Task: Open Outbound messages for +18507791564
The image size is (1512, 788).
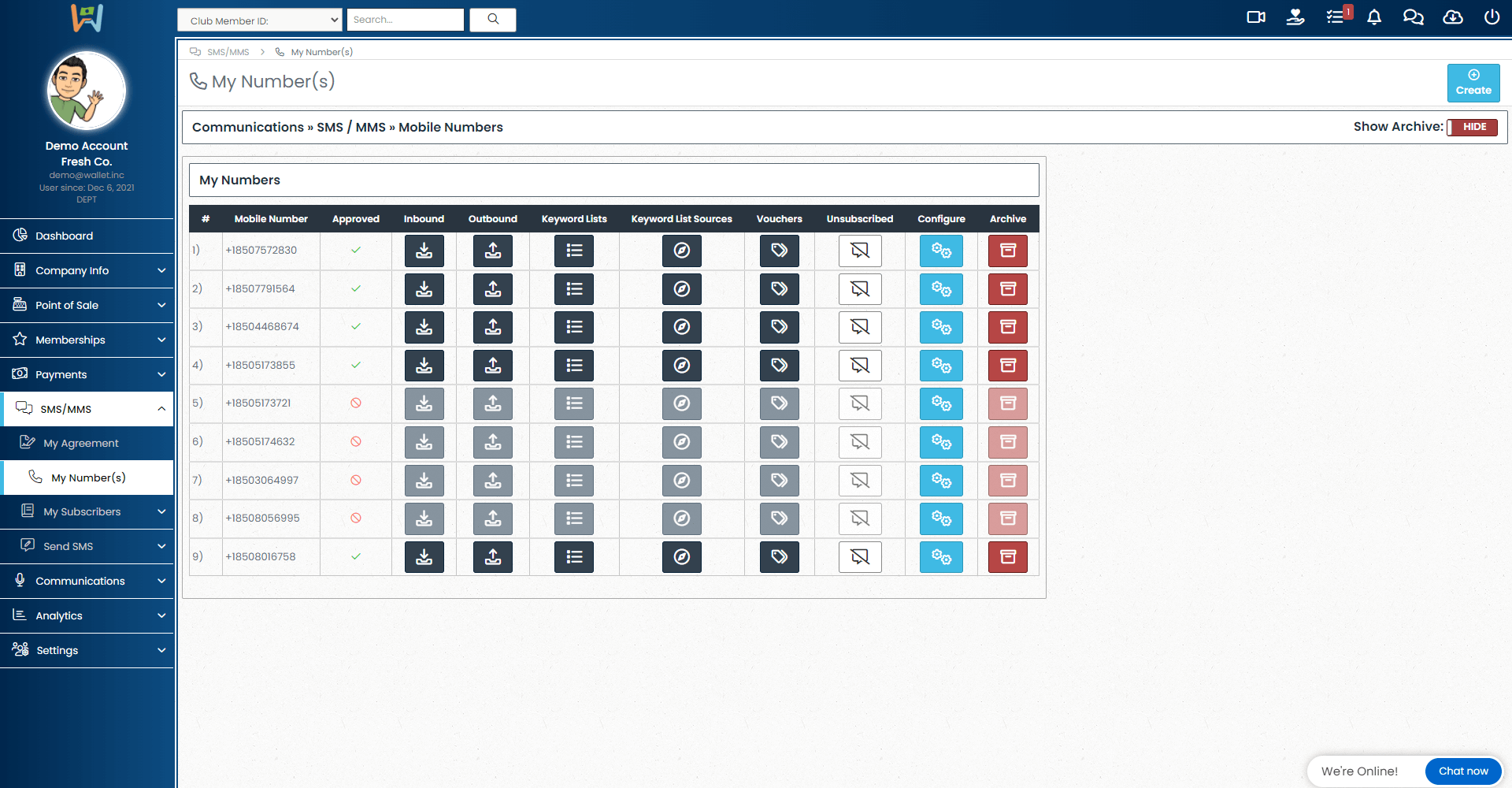Action: (x=492, y=289)
